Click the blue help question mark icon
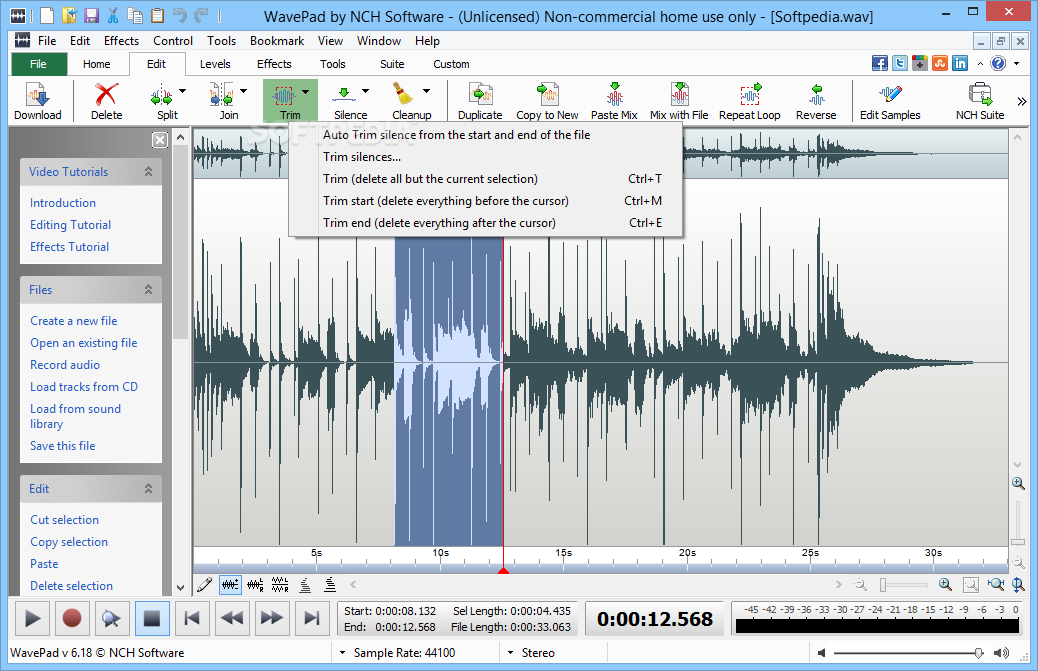 pyautogui.click(x=998, y=64)
